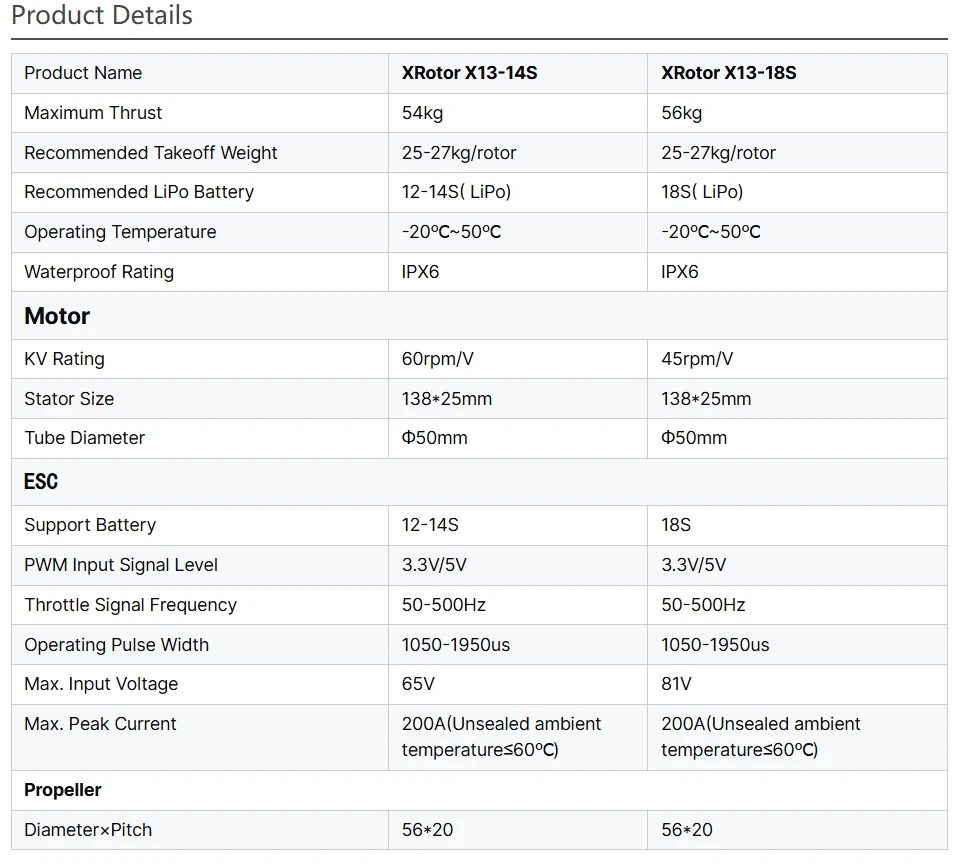Select the 'Max. Peak Current' label

(x=100, y=724)
